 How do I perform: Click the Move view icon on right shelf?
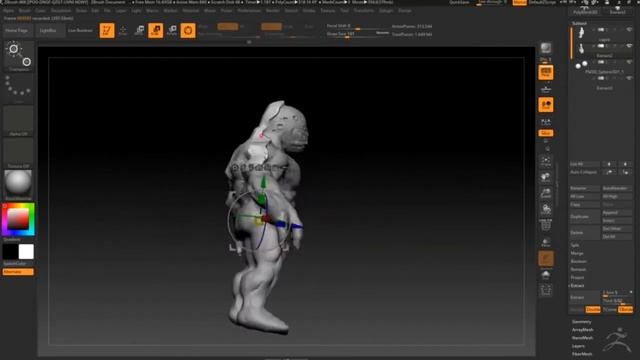(x=546, y=177)
